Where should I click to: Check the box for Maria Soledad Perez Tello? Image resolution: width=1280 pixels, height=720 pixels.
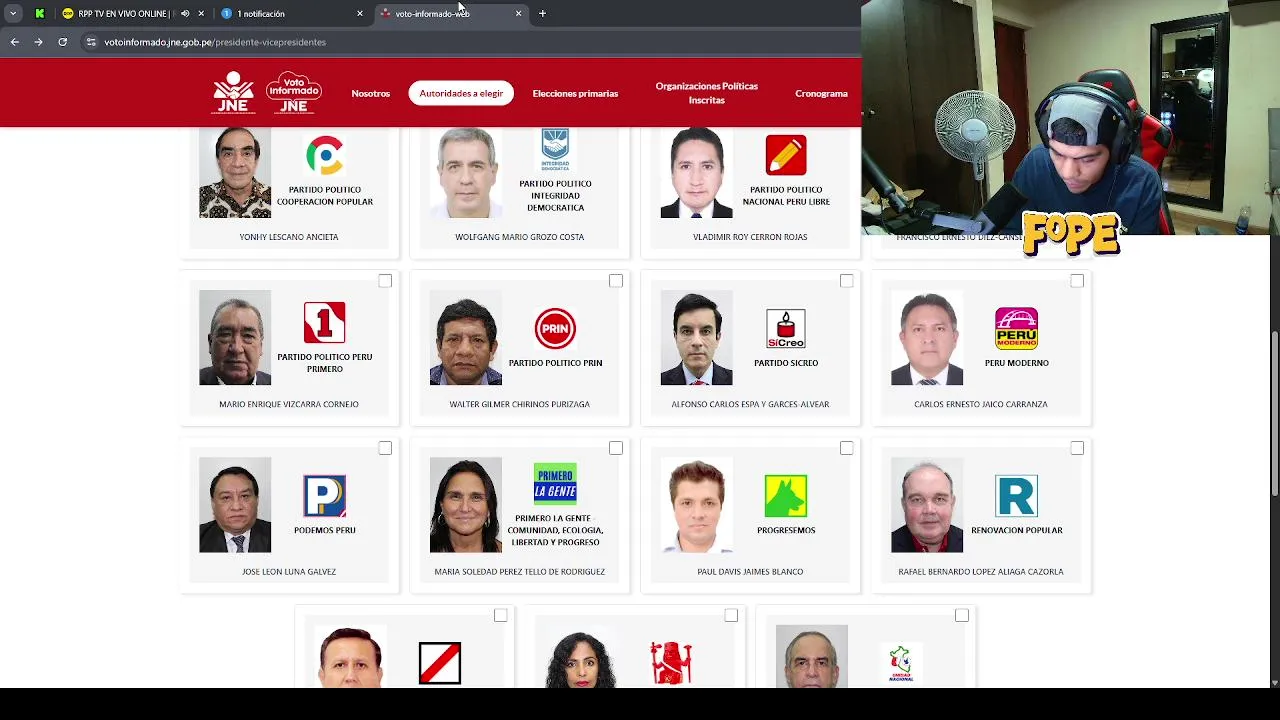616,448
